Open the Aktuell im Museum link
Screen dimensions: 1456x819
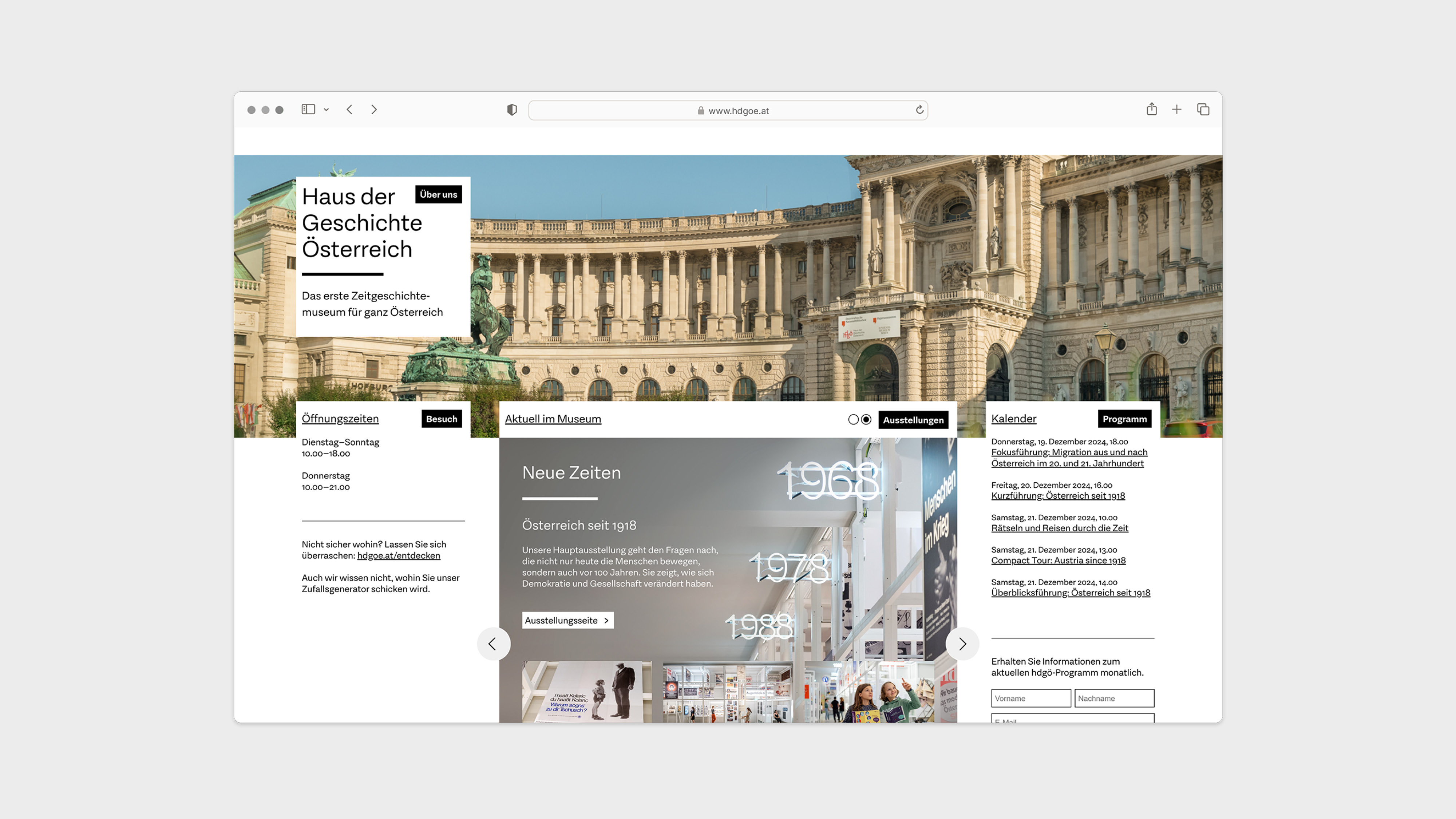tap(553, 419)
